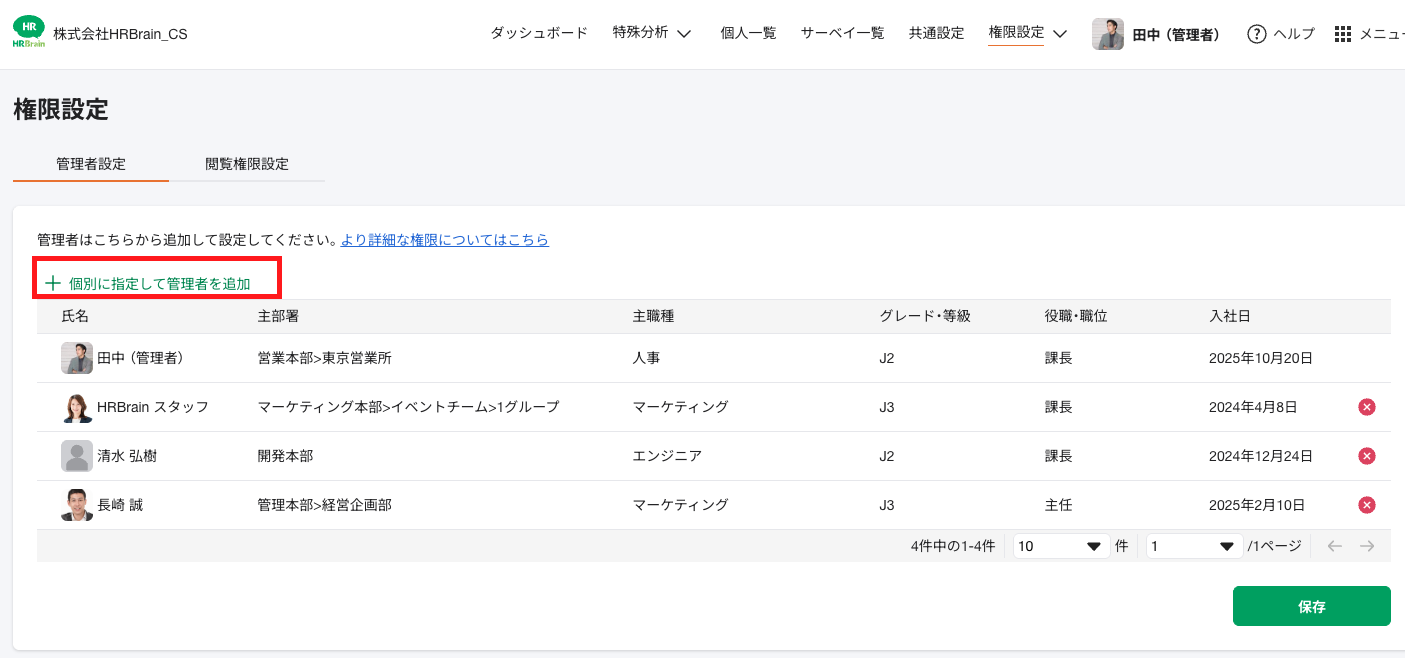
Task: Click the green 保存 button
Action: (x=1311, y=606)
